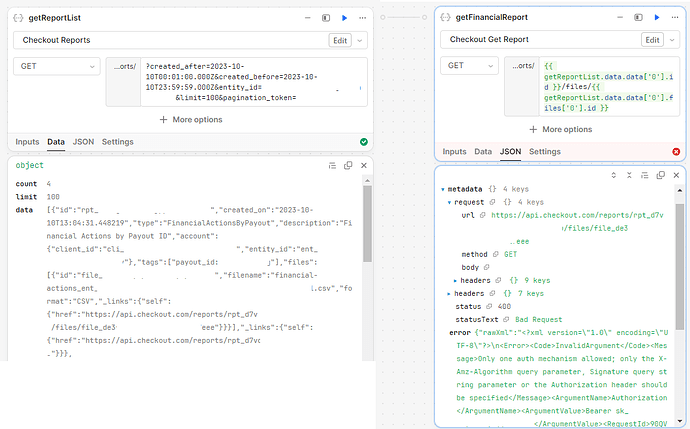Run the getReportList query with play icon
The height and width of the screenshot is (429, 690).
(x=344, y=18)
